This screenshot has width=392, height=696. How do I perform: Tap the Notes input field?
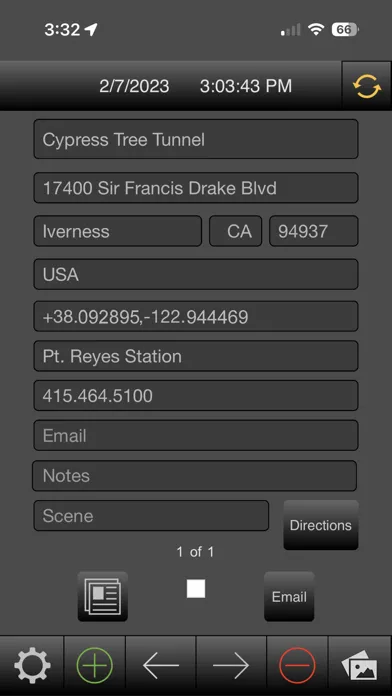(x=194, y=476)
